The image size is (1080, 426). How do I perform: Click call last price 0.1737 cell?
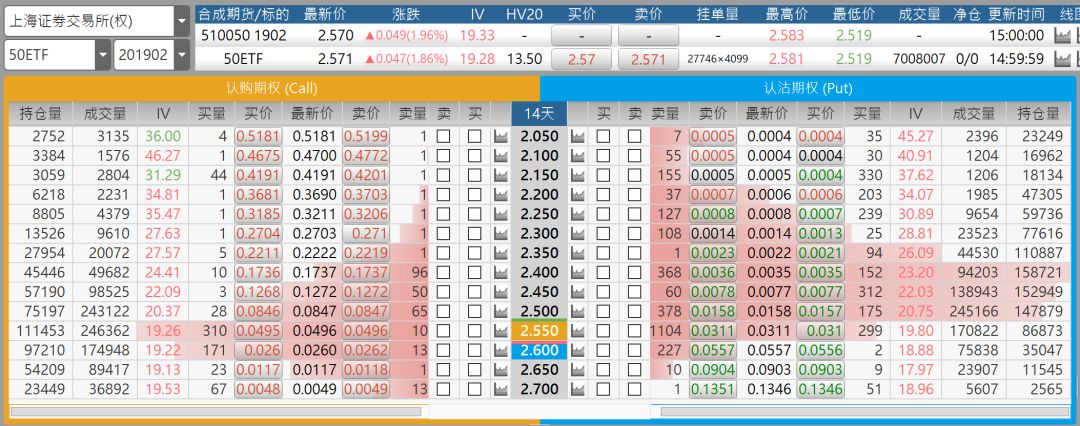coord(314,272)
